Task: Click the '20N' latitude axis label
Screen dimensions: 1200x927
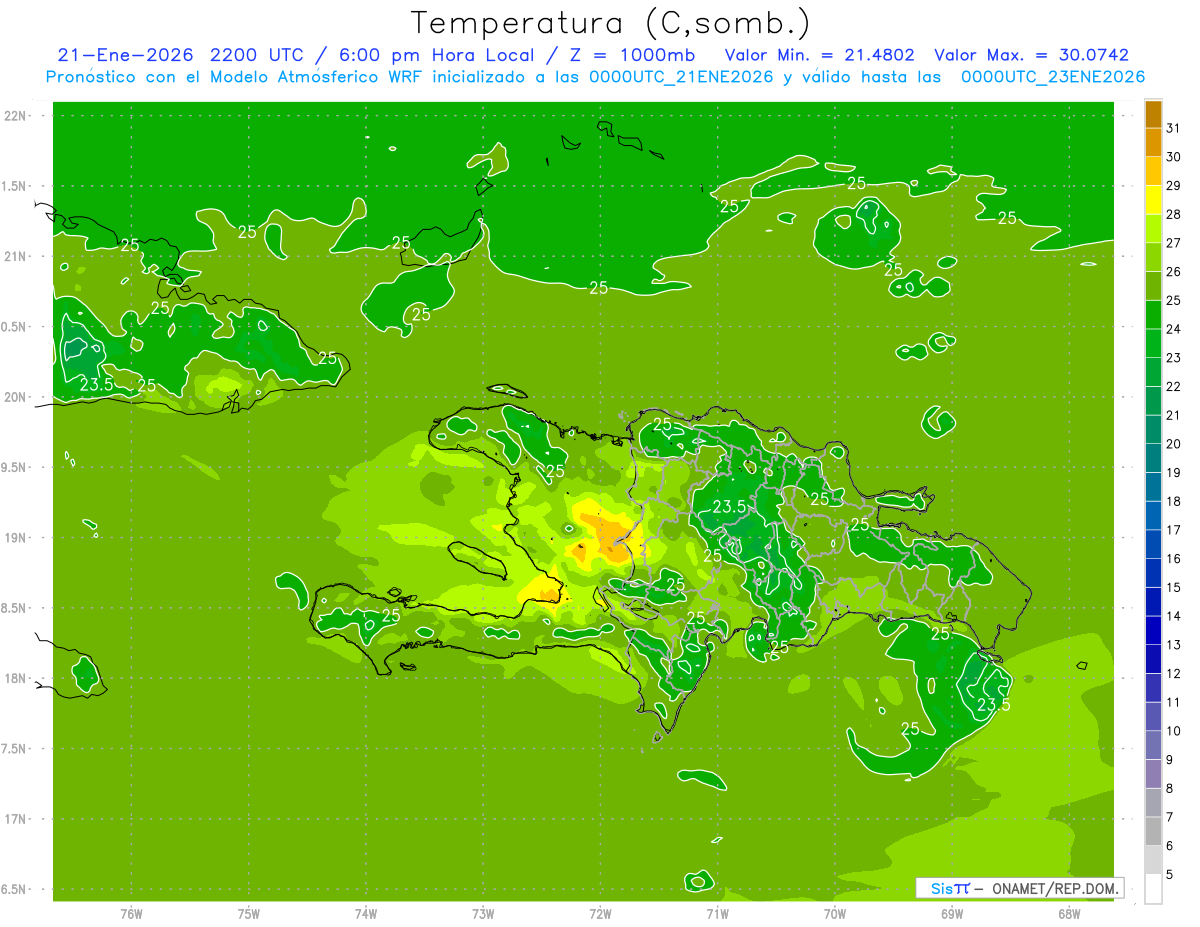Action: (16, 398)
